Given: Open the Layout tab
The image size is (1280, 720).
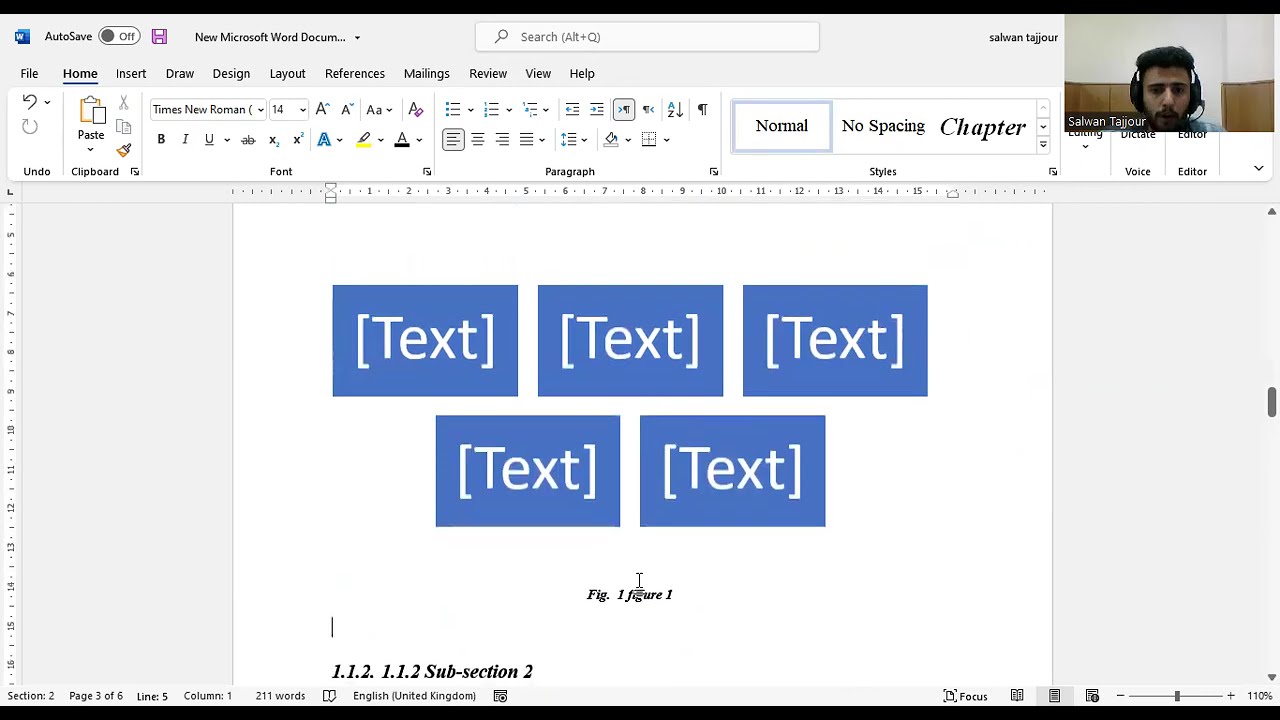Looking at the screenshot, I should 287,73.
